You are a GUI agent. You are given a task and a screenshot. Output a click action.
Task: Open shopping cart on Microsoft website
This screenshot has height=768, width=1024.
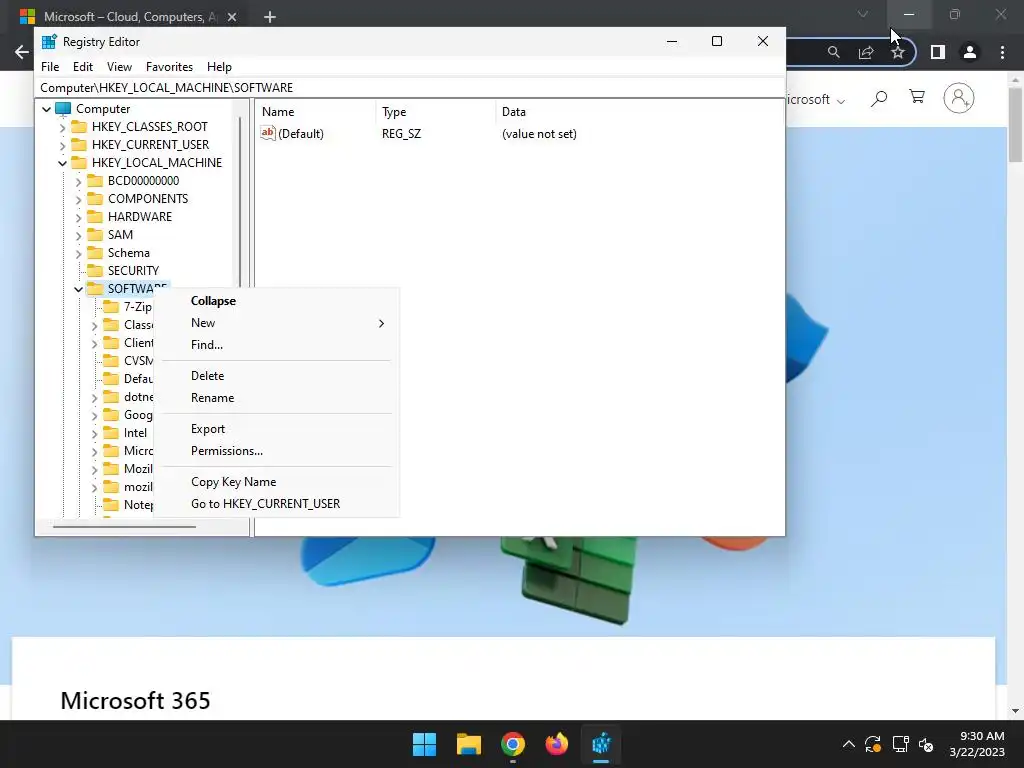tap(917, 97)
